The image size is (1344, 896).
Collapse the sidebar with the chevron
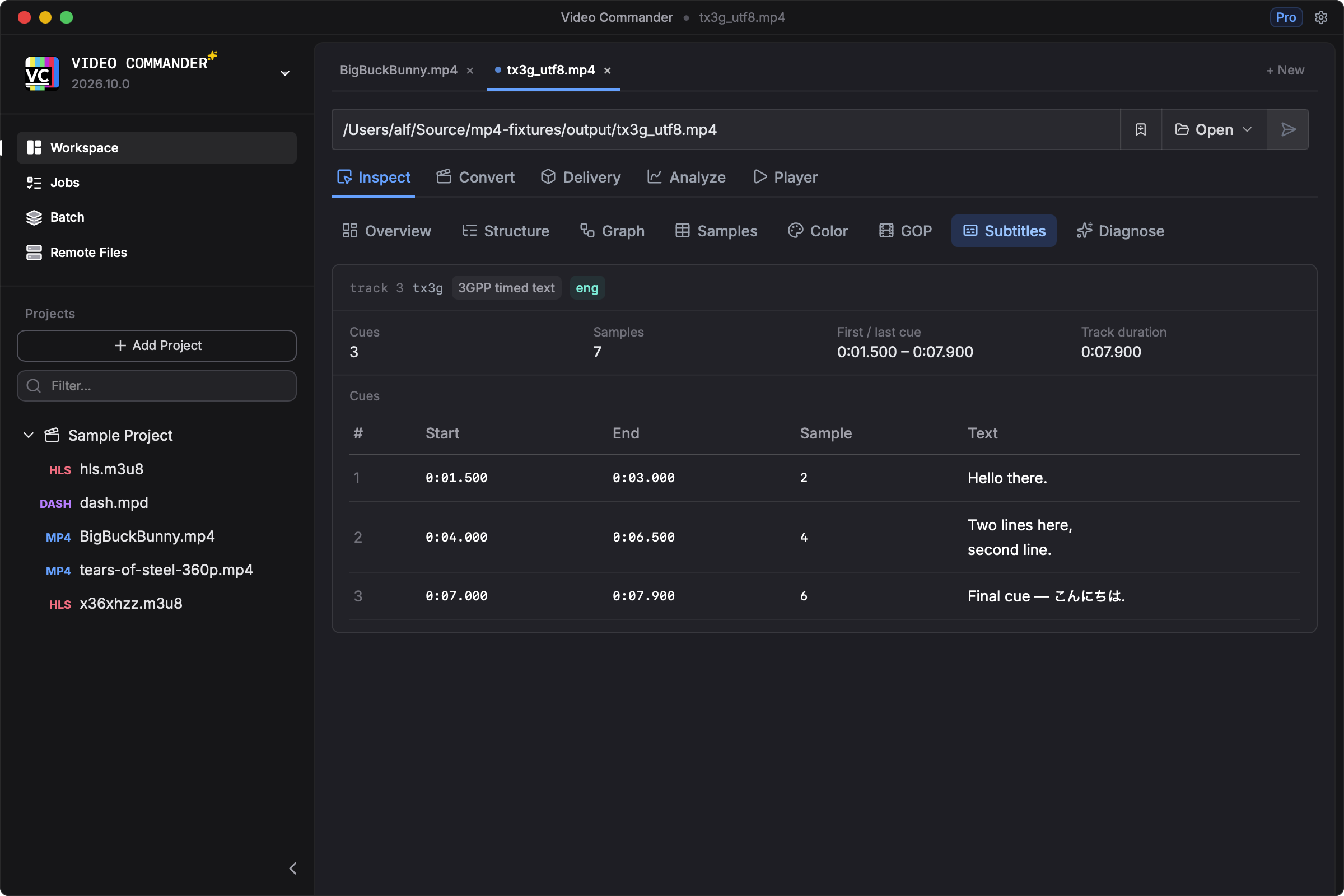(x=292, y=868)
